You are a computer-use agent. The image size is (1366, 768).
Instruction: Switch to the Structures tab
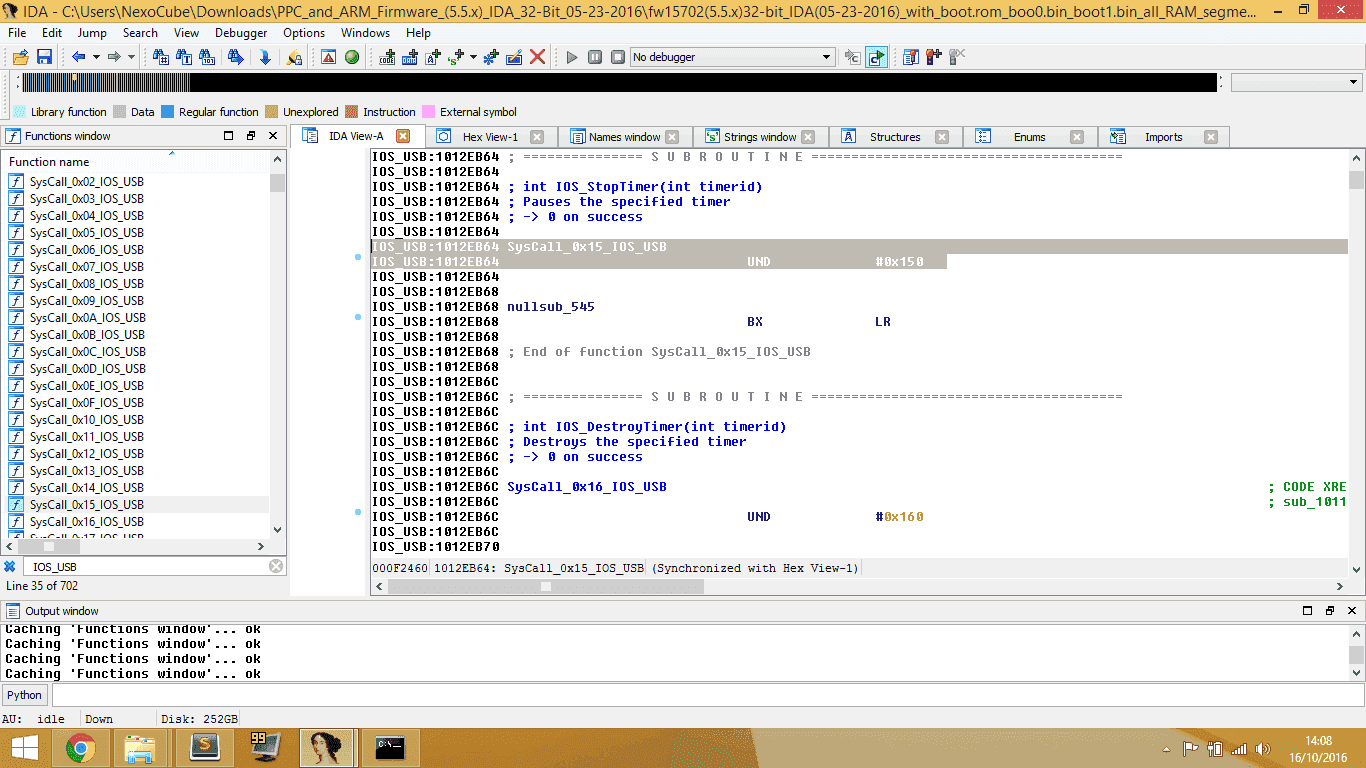(x=895, y=137)
